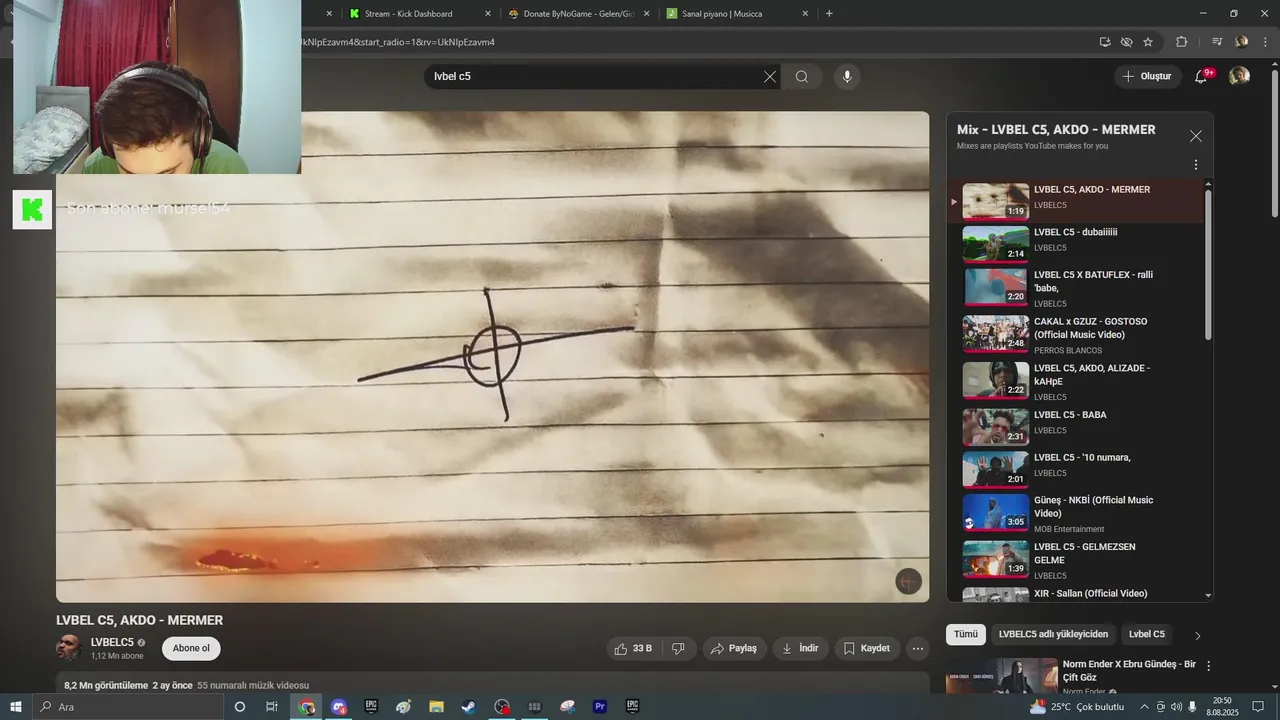The height and width of the screenshot is (720, 1280).
Task: Open more actions ellipsis under video
Action: pos(918,648)
